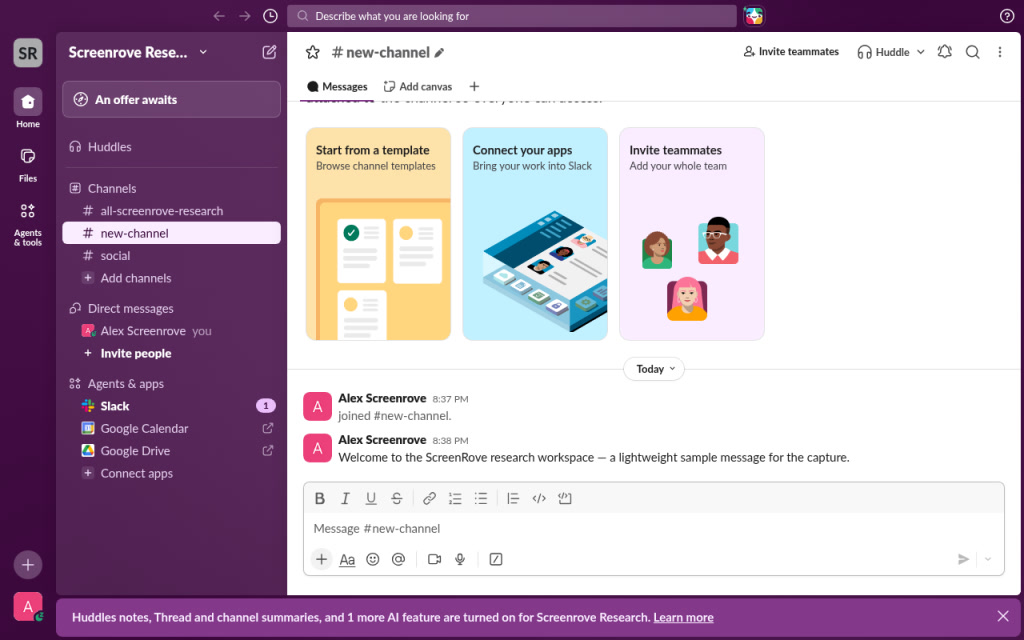Open the Home view in the sidebar

point(28,108)
